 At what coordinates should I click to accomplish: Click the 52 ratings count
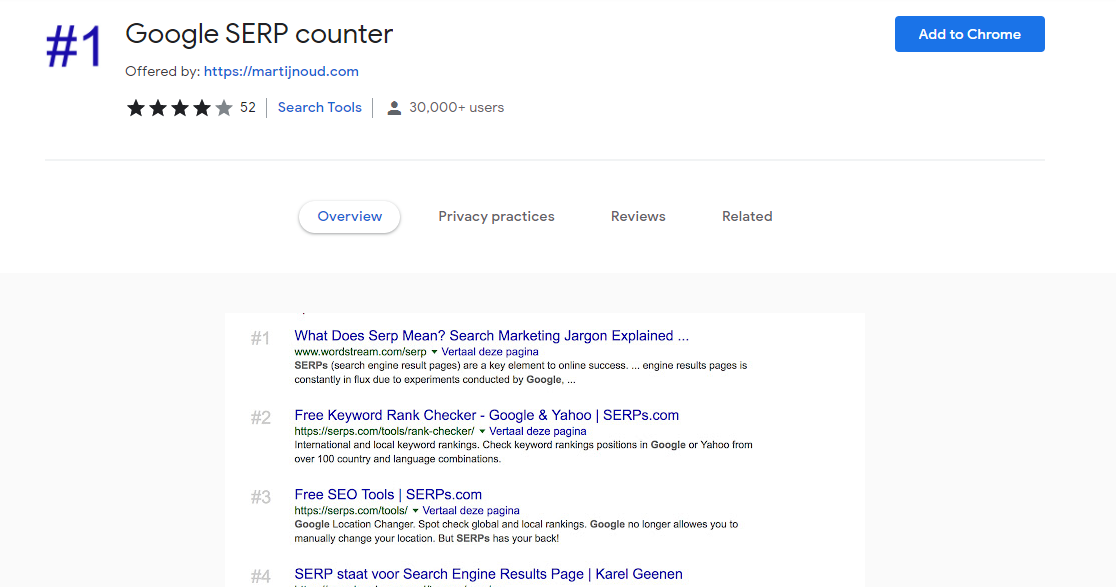(x=247, y=107)
